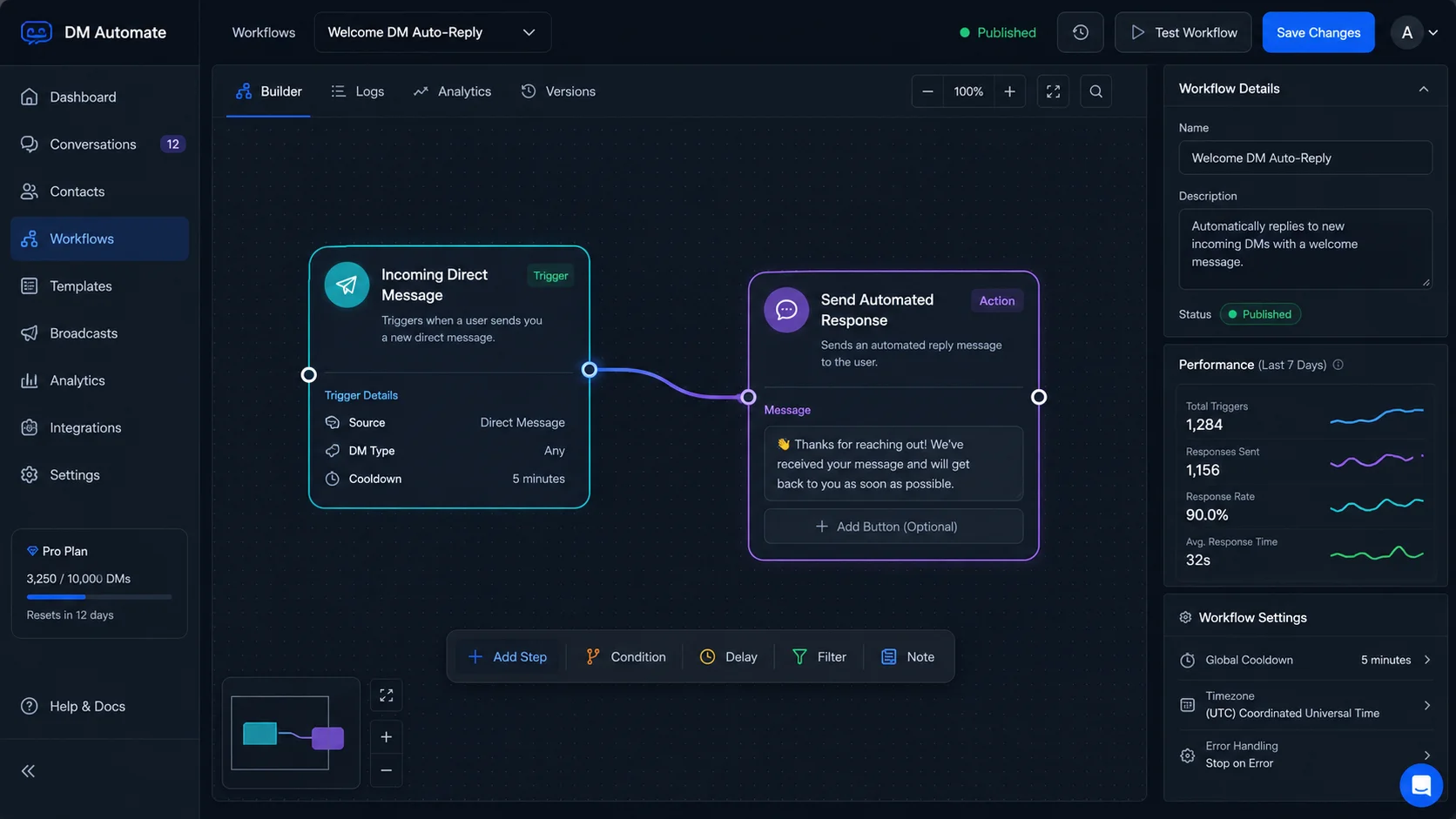
Task: Click the paper plane trigger node icon
Action: click(x=347, y=285)
